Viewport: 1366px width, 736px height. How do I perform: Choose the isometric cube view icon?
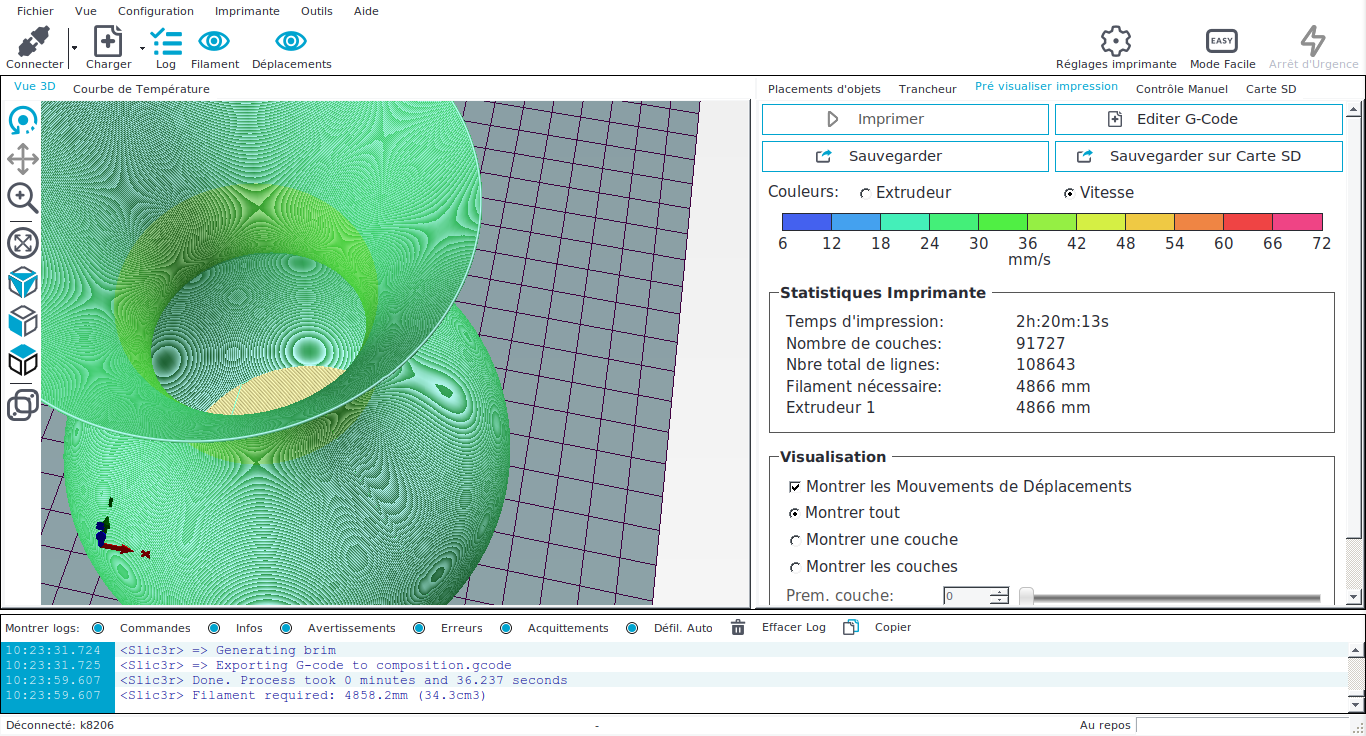pyautogui.click(x=23, y=283)
